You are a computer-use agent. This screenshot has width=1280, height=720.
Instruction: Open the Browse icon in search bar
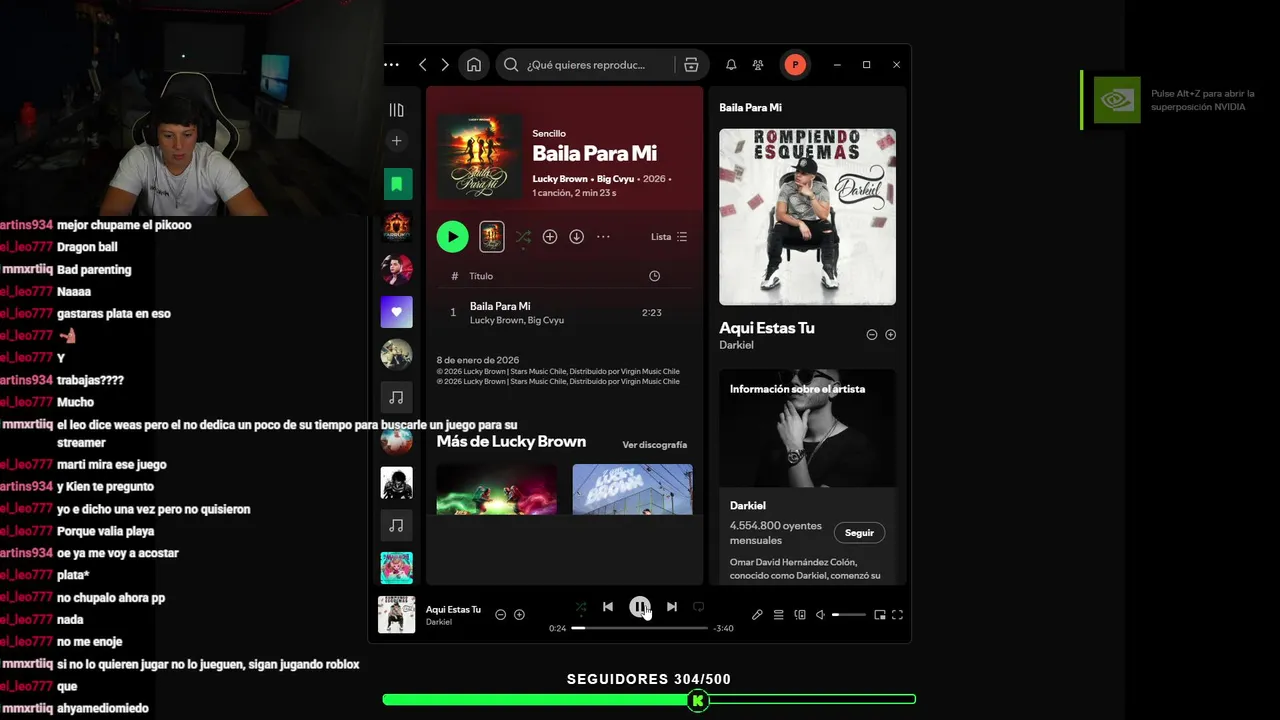(691, 65)
